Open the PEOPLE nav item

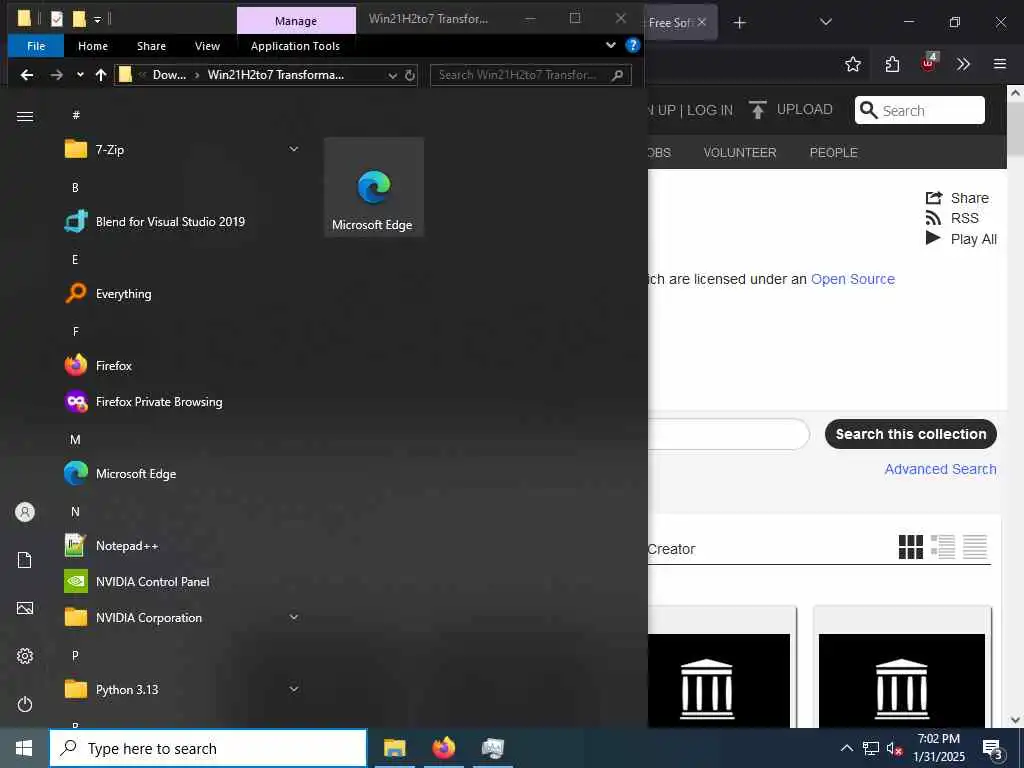833,152
